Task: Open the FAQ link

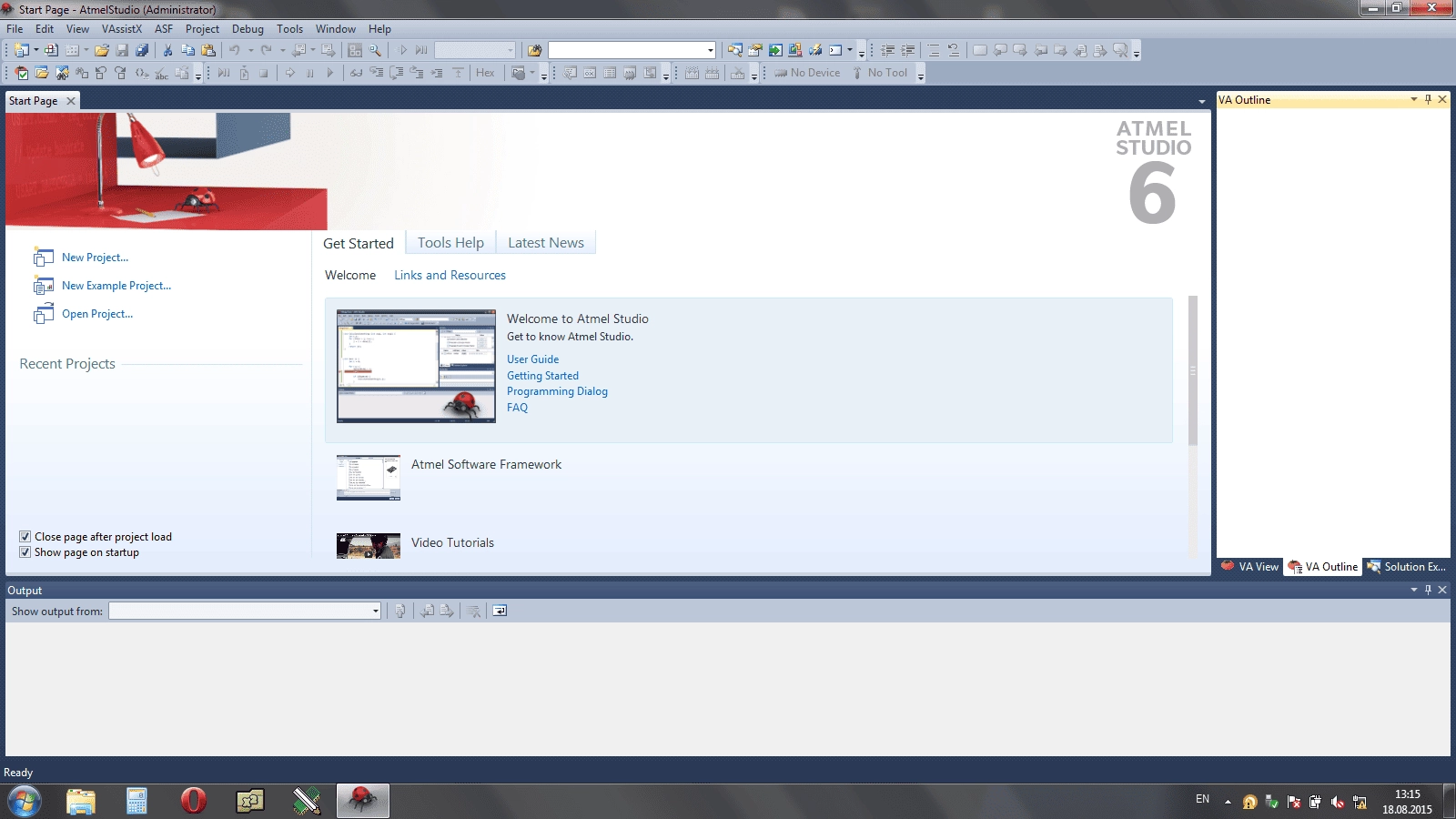Action: pos(517,408)
